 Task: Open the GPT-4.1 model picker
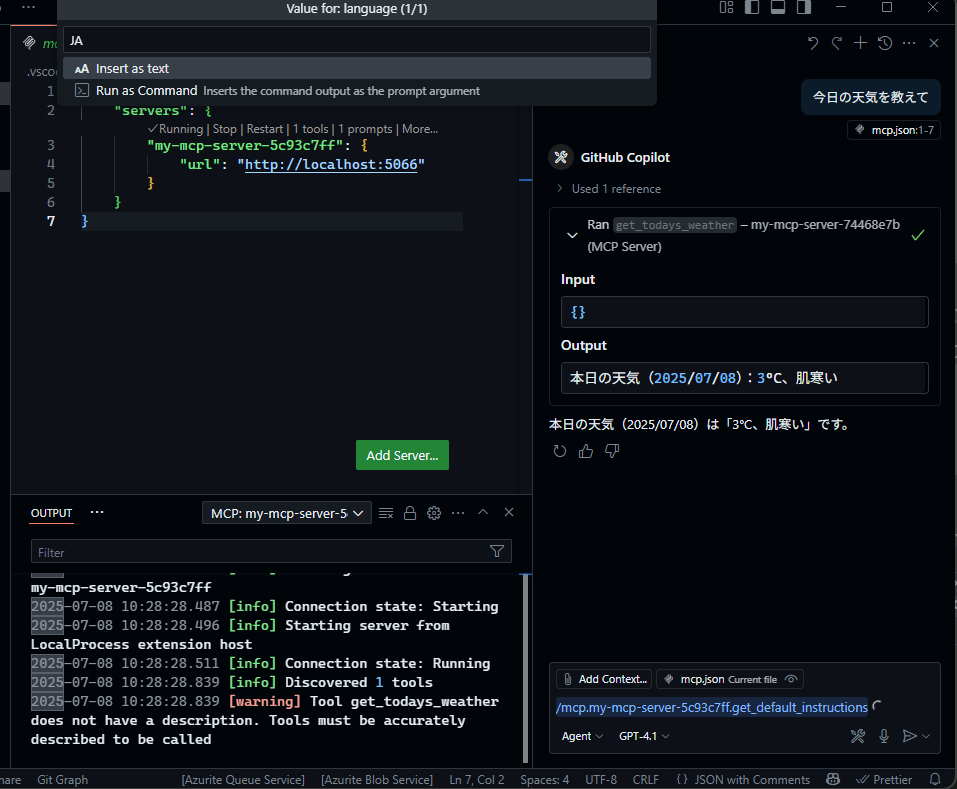pos(644,736)
